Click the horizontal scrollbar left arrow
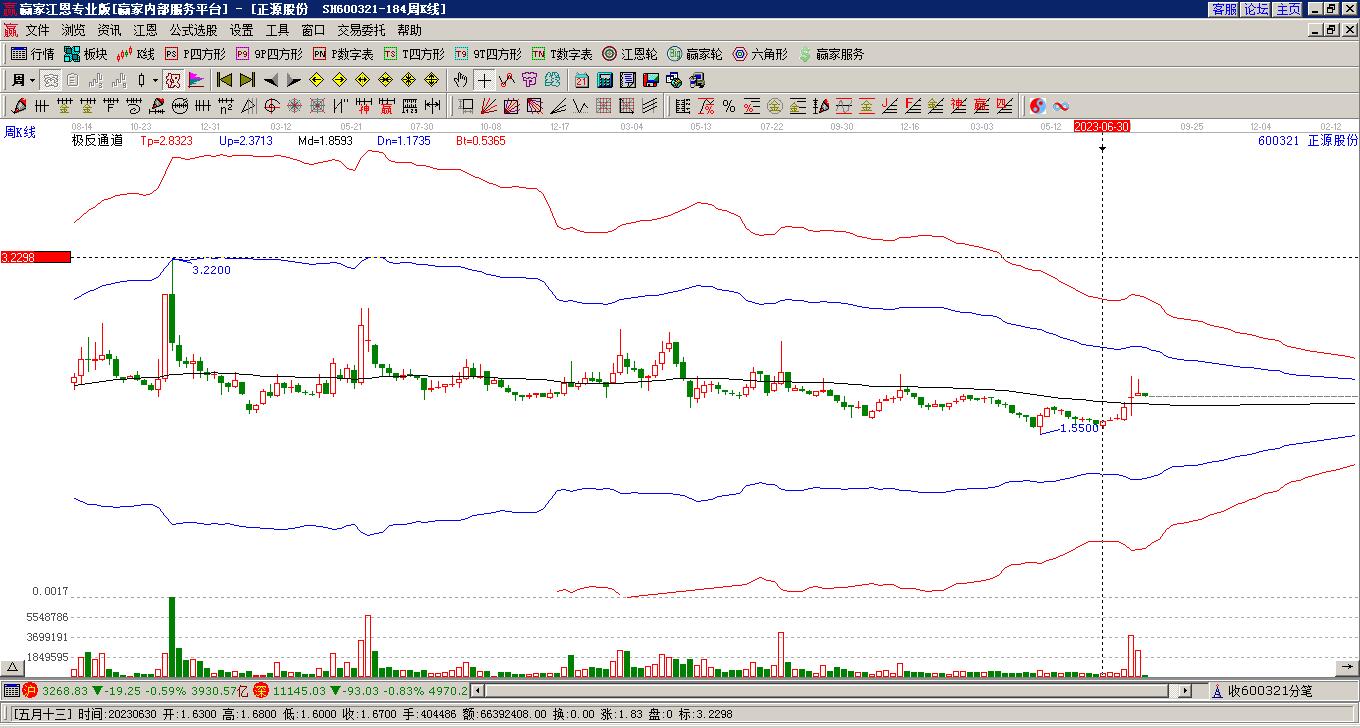This screenshot has height=728, width=1360. pos(477,690)
